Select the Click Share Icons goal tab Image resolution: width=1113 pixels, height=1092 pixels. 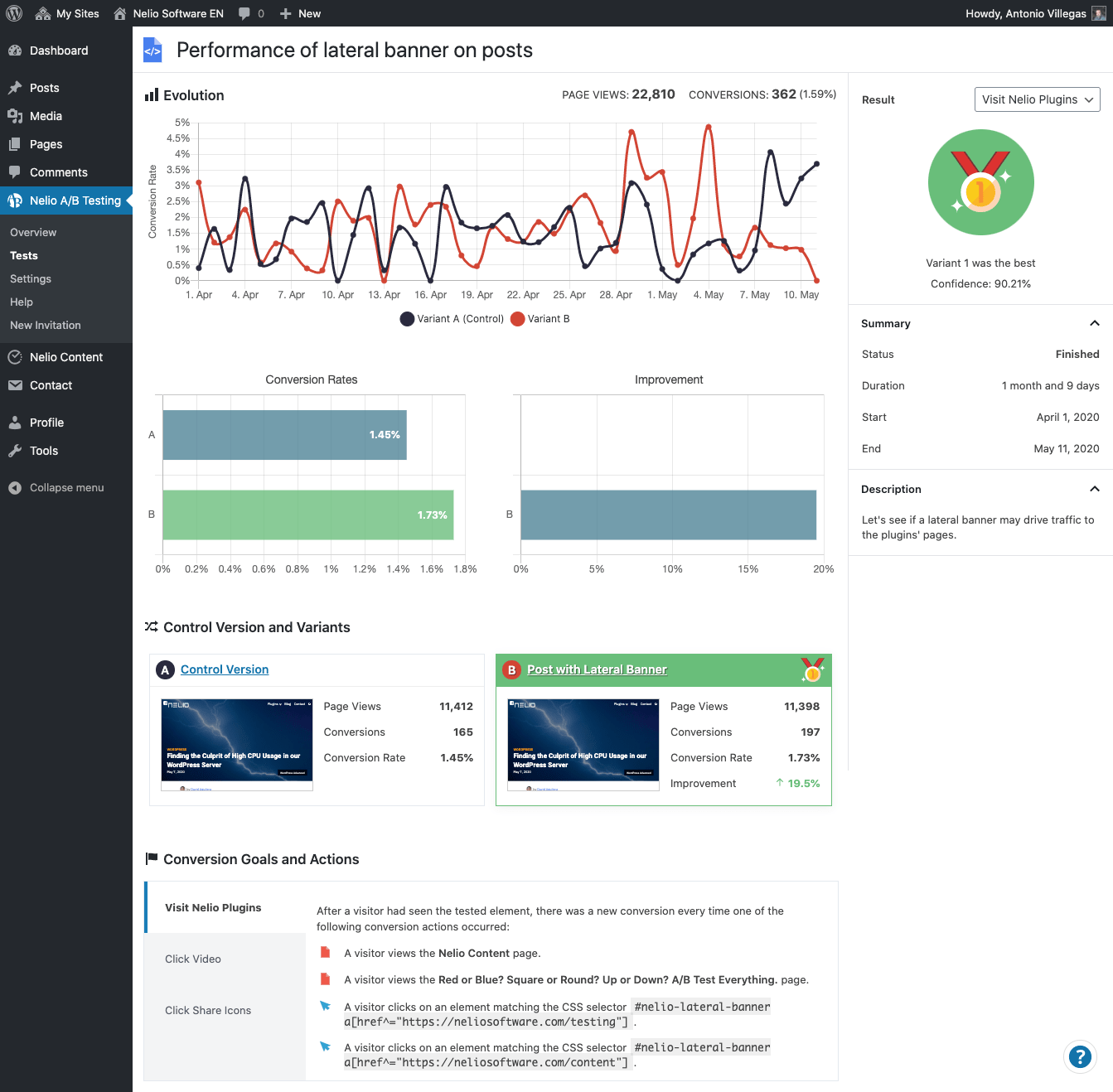pyautogui.click(x=225, y=1010)
